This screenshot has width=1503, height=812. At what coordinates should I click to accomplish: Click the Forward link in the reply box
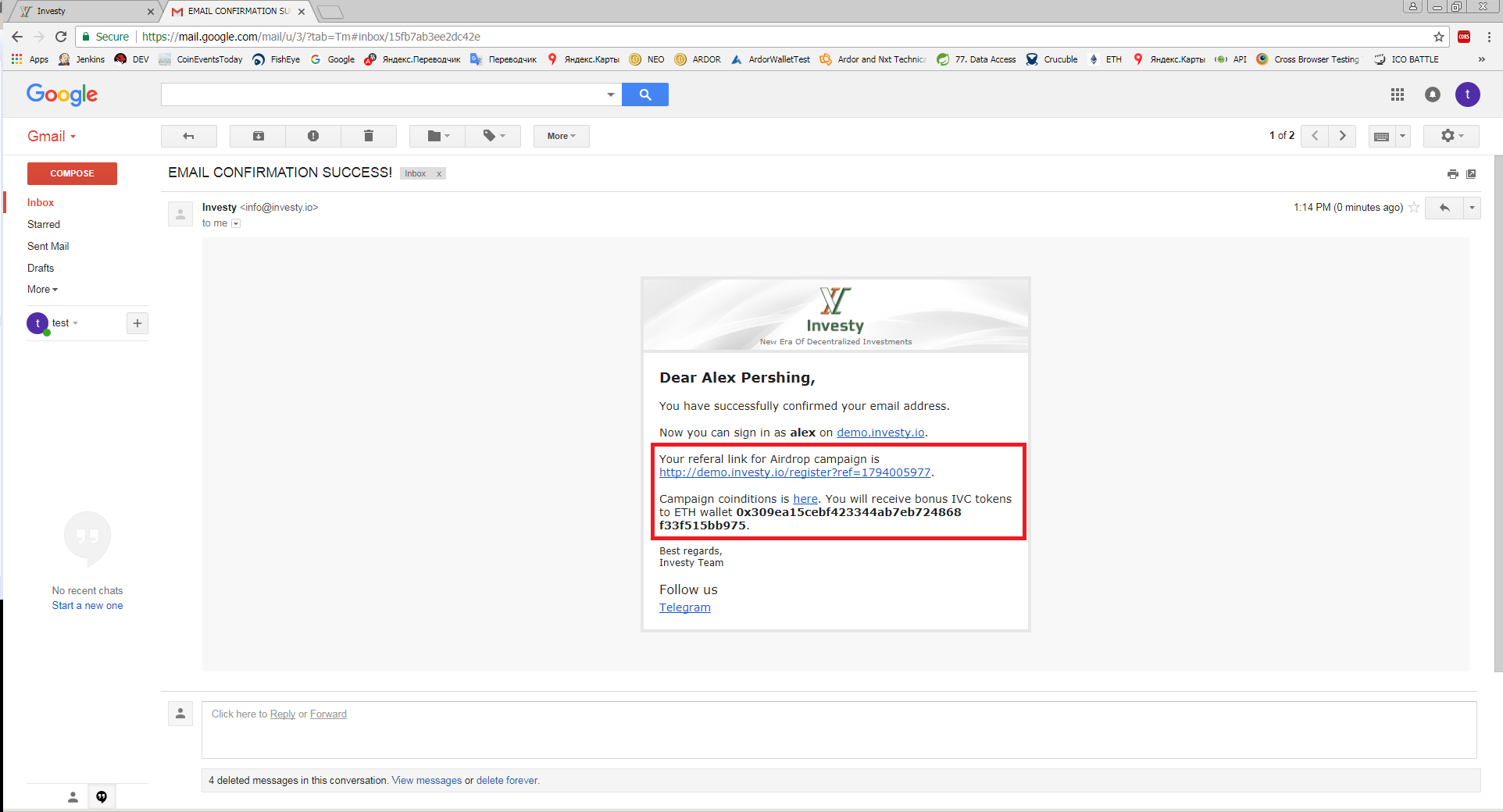(x=328, y=714)
